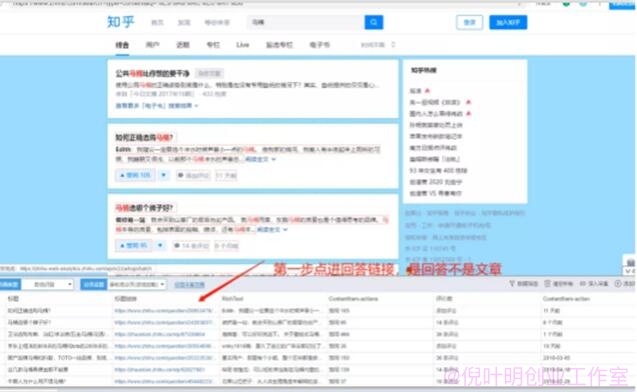Click the blue magnifier search button
637x392 pixels.
(x=374, y=22)
